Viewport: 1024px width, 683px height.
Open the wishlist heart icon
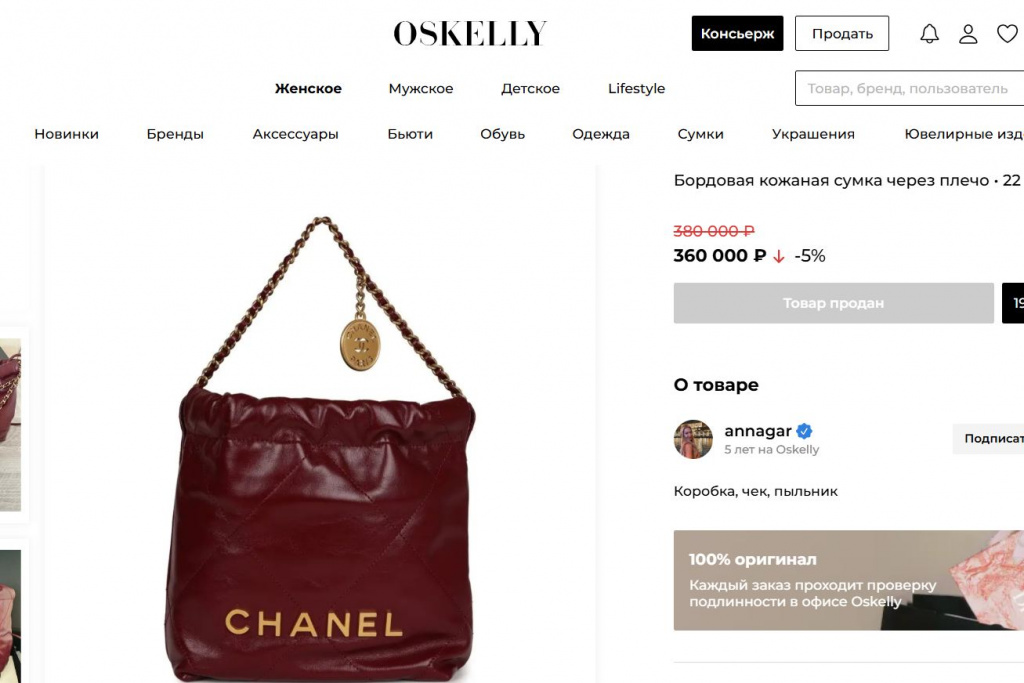[x=1007, y=33]
